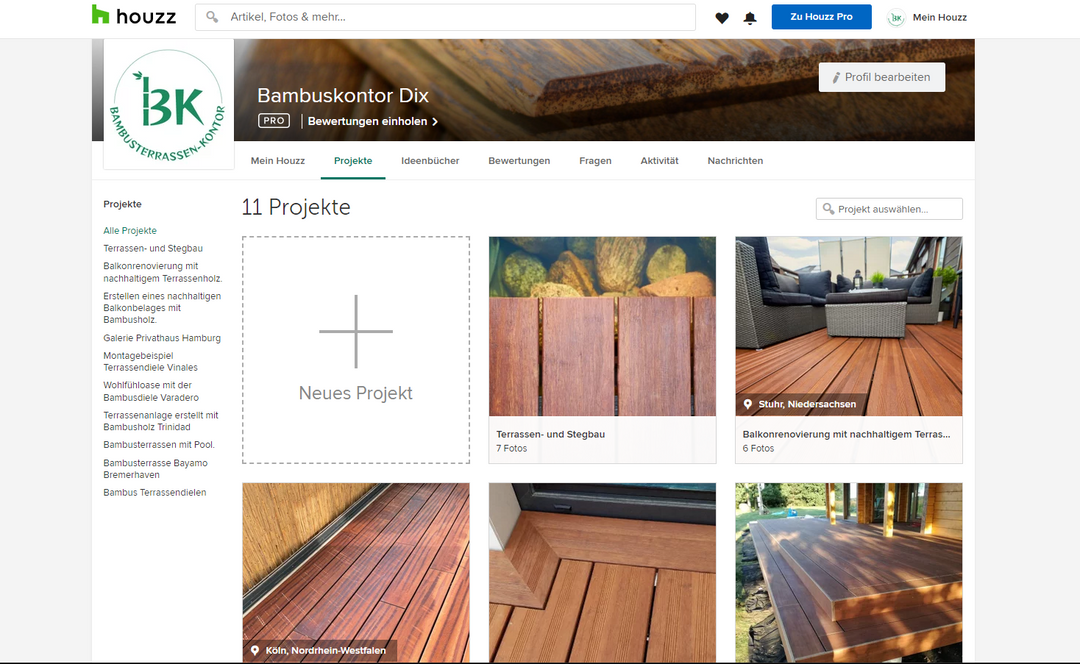Expand Bewertungen einholen chevron
This screenshot has width=1080, height=664.
(435, 122)
